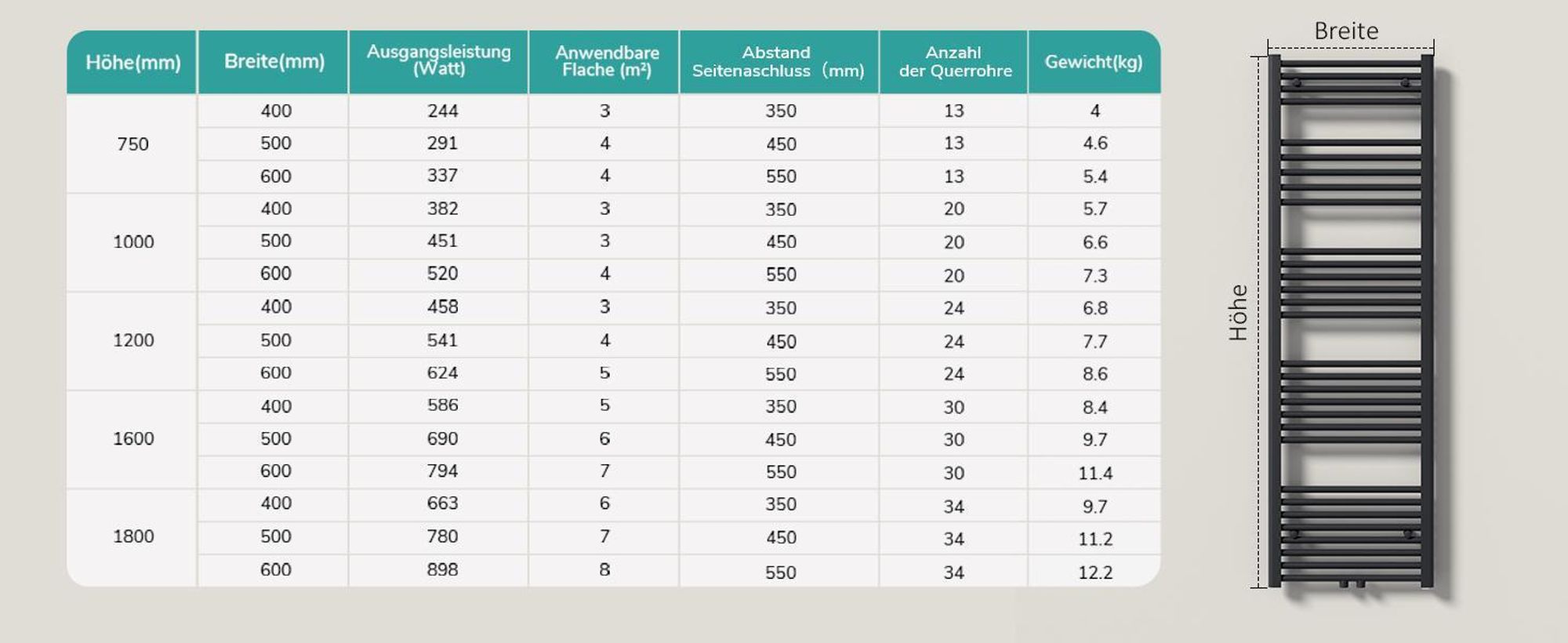Select the 1800 height row cell

click(x=132, y=537)
